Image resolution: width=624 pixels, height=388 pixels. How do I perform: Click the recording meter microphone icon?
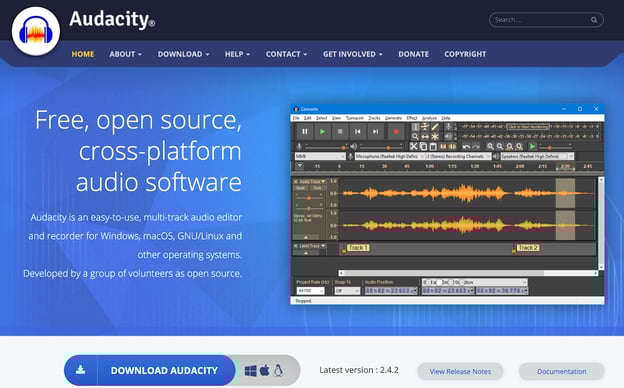pos(448,127)
